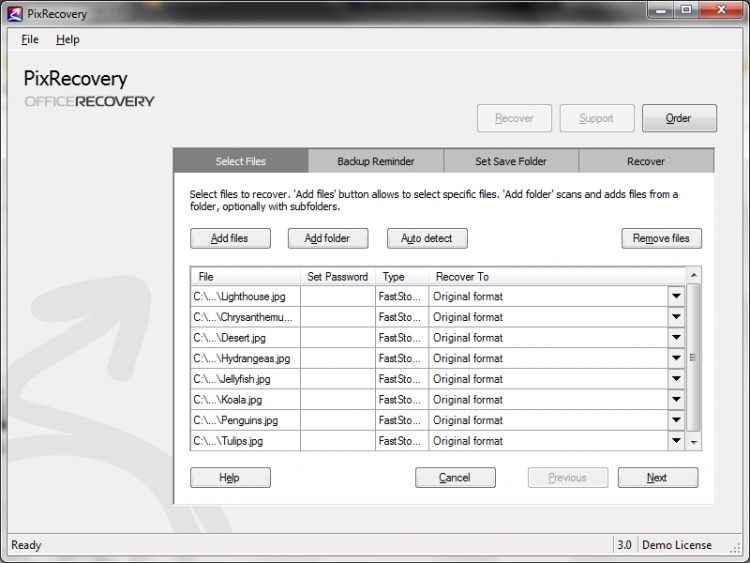Image resolution: width=750 pixels, height=563 pixels.
Task: Expand Recover To dropdown for Desert.jpg
Action: pyautogui.click(x=676, y=338)
